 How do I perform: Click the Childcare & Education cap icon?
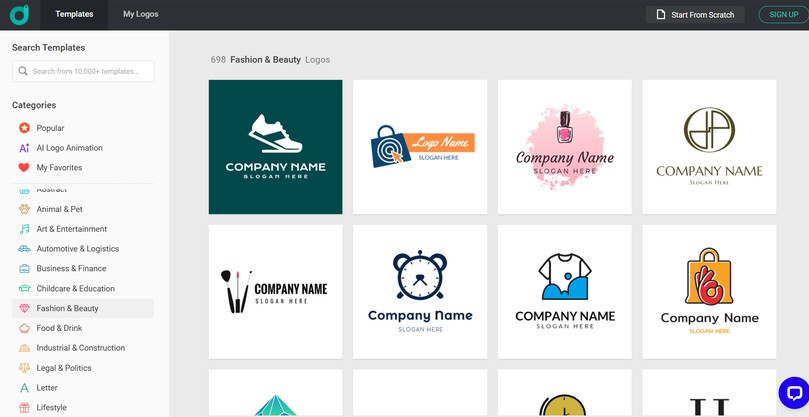coord(24,288)
